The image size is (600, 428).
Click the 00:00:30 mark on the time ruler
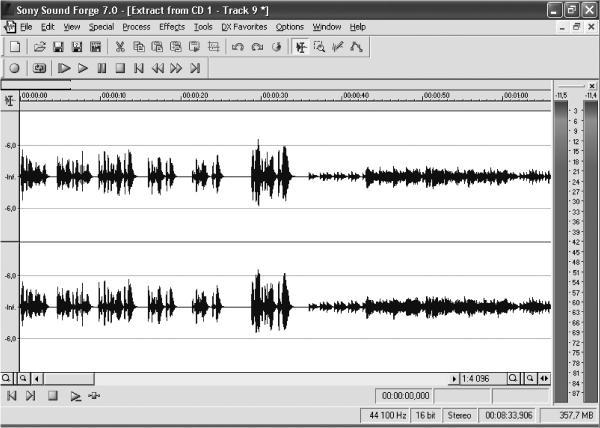point(275,95)
